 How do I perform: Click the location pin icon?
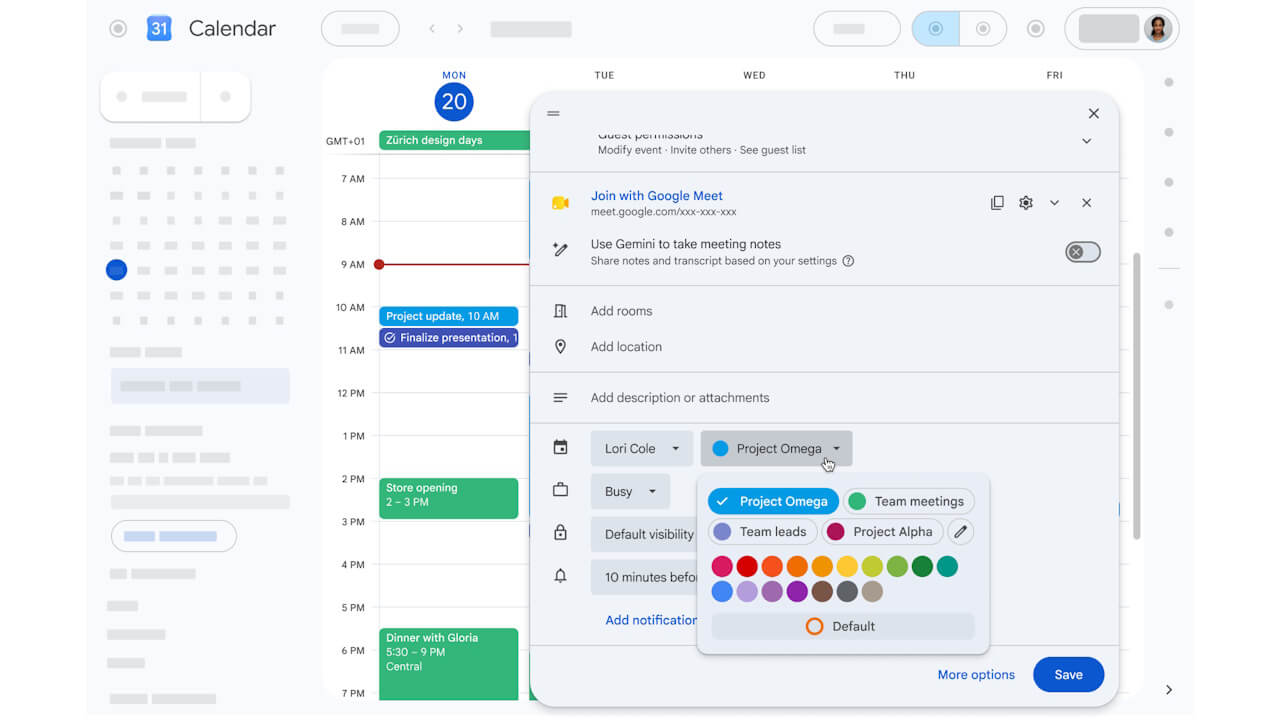[x=560, y=347]
